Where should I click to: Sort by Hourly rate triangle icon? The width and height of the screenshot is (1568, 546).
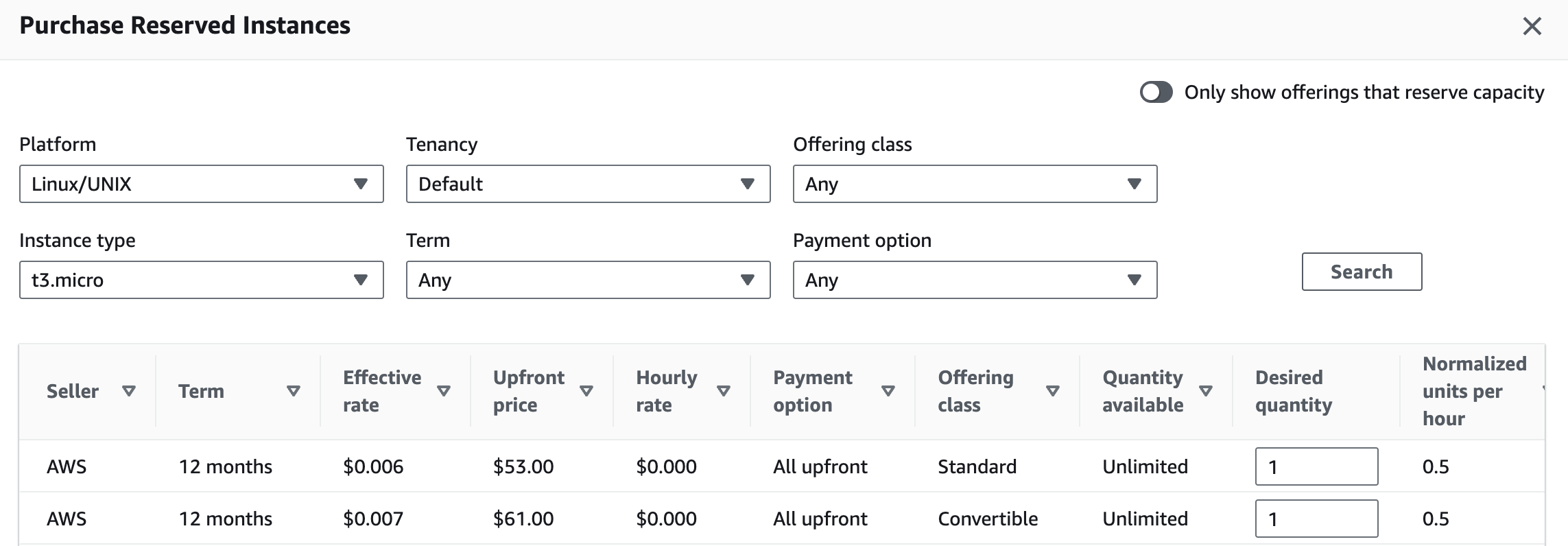click(x=723, y=391)
